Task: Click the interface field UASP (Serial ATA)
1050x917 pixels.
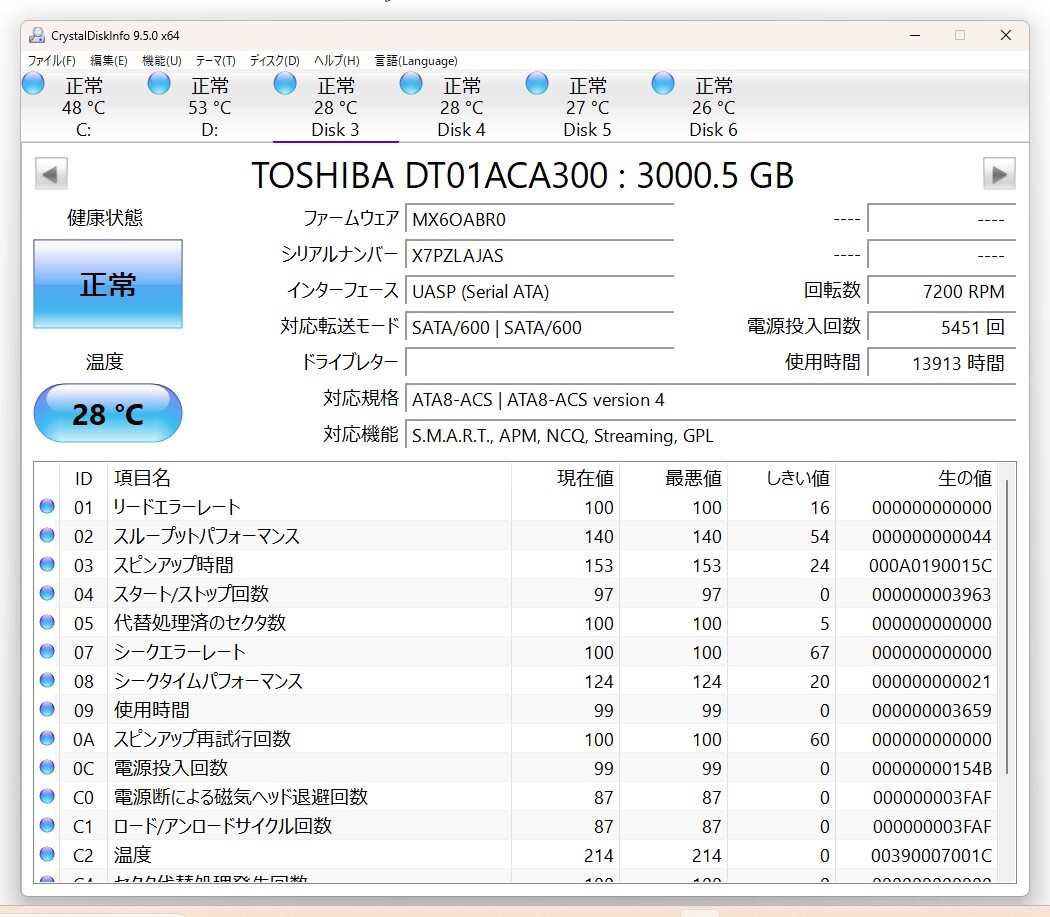Action: [540, 291]
